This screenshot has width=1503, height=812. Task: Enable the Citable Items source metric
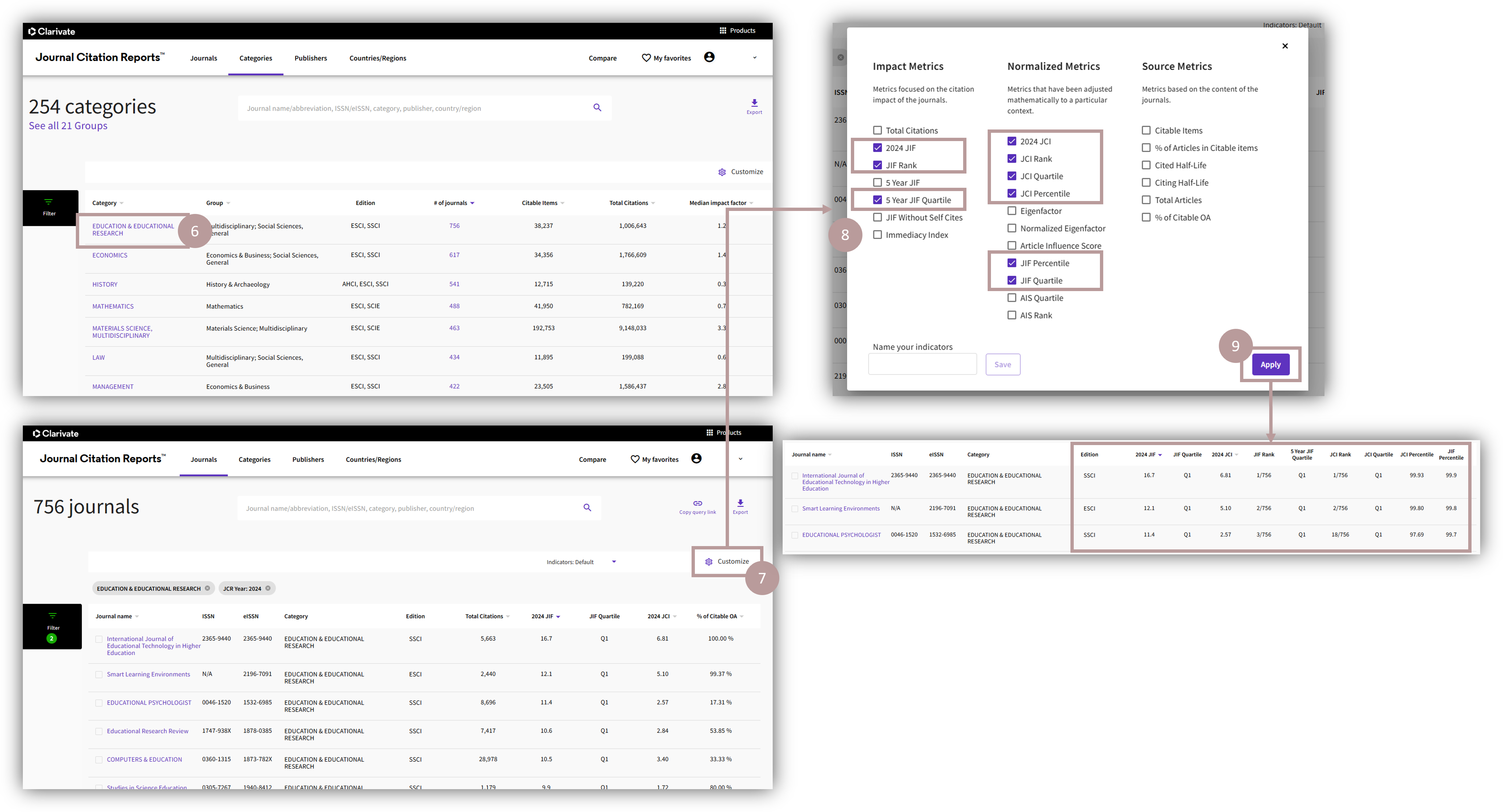(1146, 130)
